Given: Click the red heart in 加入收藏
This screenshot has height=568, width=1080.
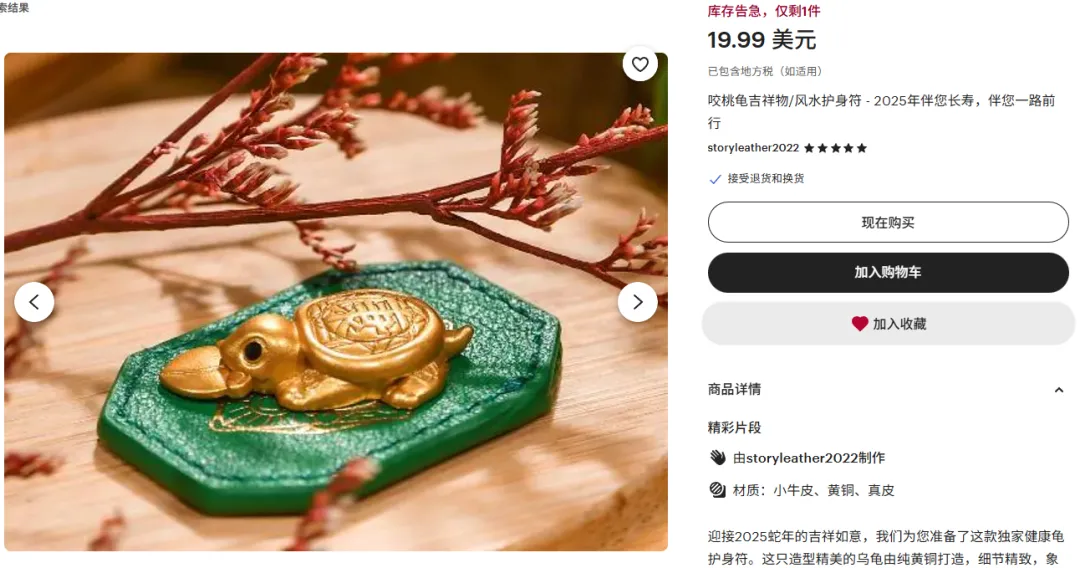Looking at the screenshot, I should pos(859,324).
